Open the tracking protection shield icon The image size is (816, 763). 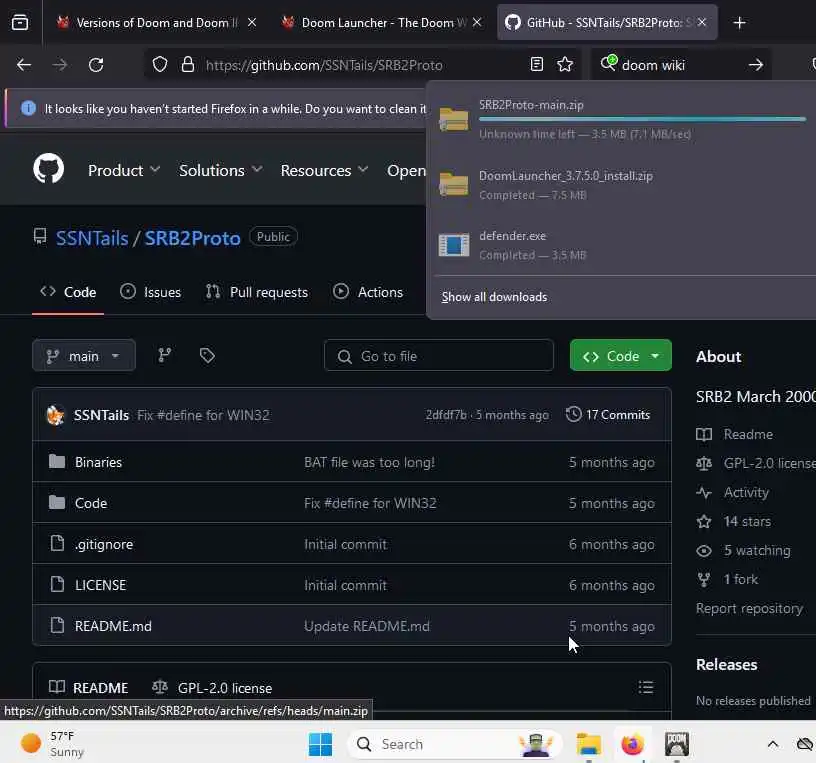coord(160,65)
